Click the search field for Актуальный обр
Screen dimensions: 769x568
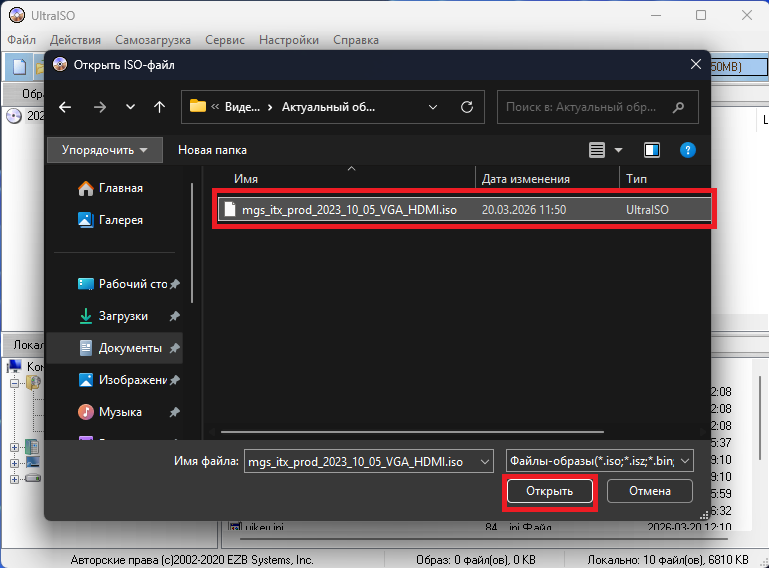coord(598,107)
